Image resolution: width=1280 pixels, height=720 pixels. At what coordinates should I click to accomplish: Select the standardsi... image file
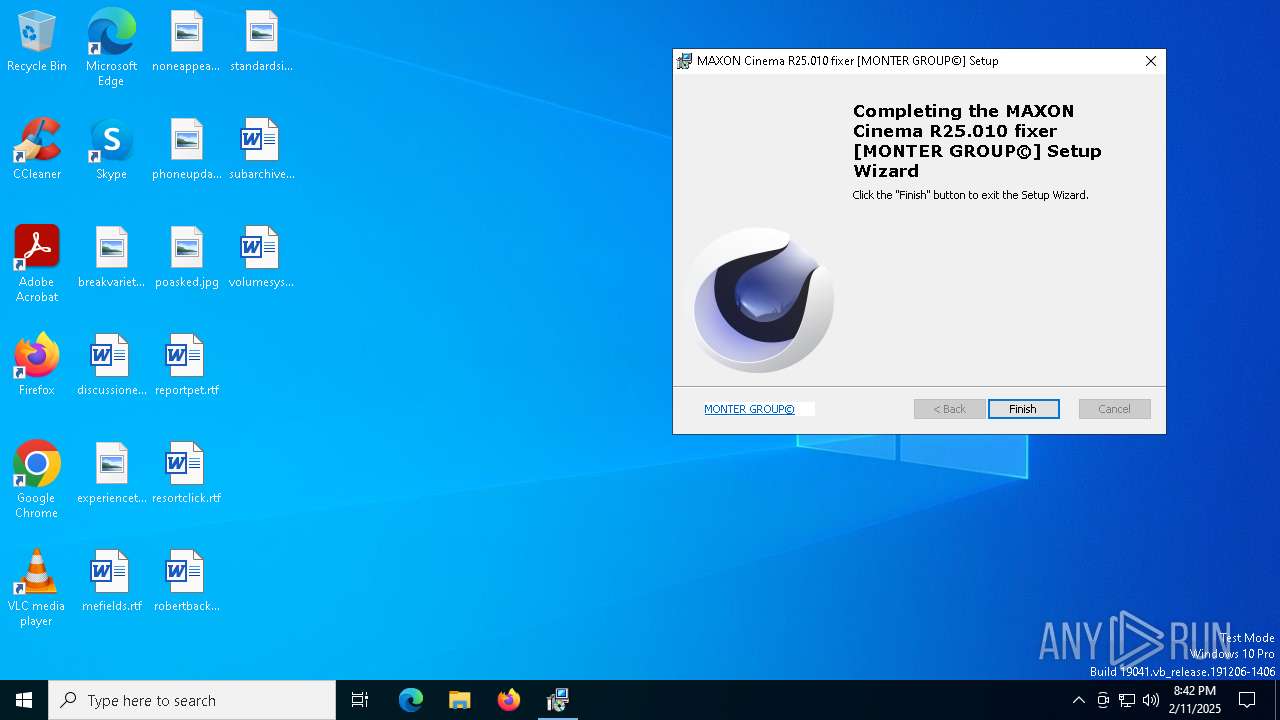click(x=261, y=42)
